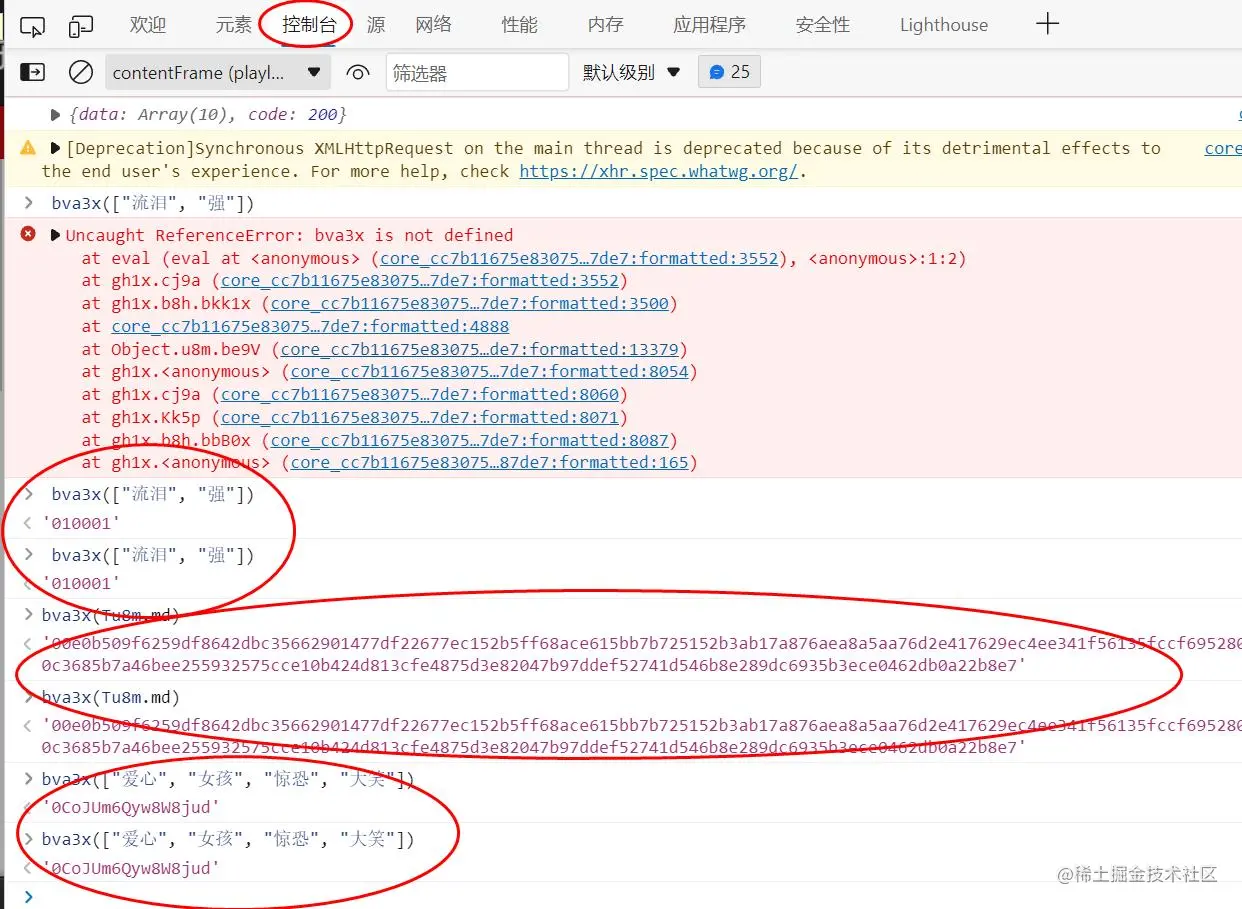Viewport: 1242px width, 909px height.
Task: Clear the console with the ban icon
Action: point(81,71)
